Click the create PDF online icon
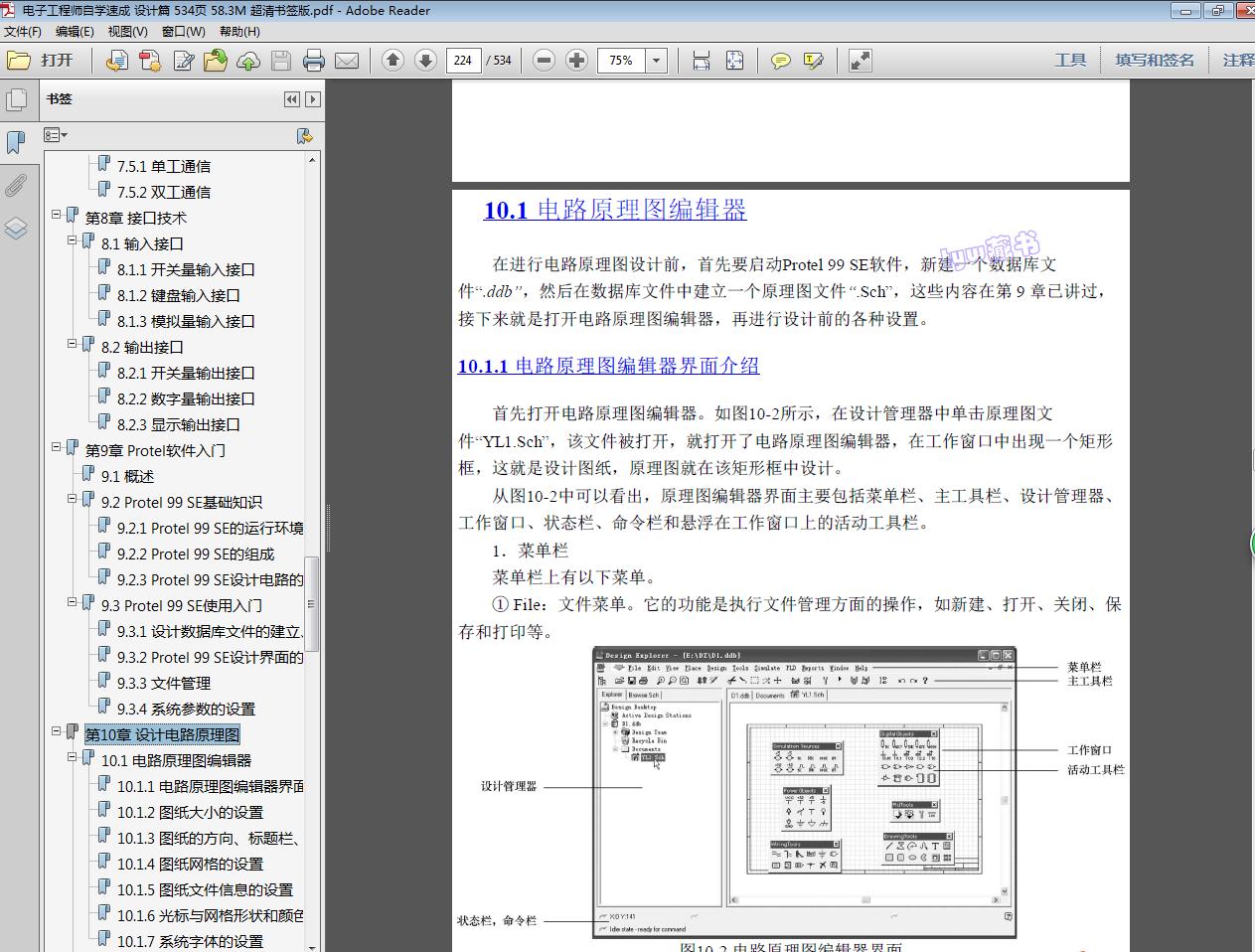Viewport: 1255px width, 952px height. (117, 61)
